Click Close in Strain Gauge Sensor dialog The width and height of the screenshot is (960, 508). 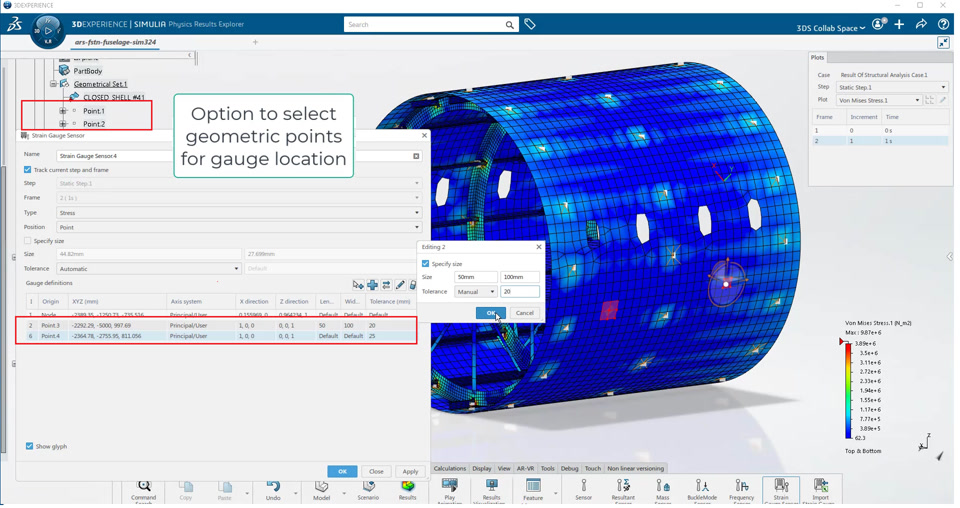point(376,471)
